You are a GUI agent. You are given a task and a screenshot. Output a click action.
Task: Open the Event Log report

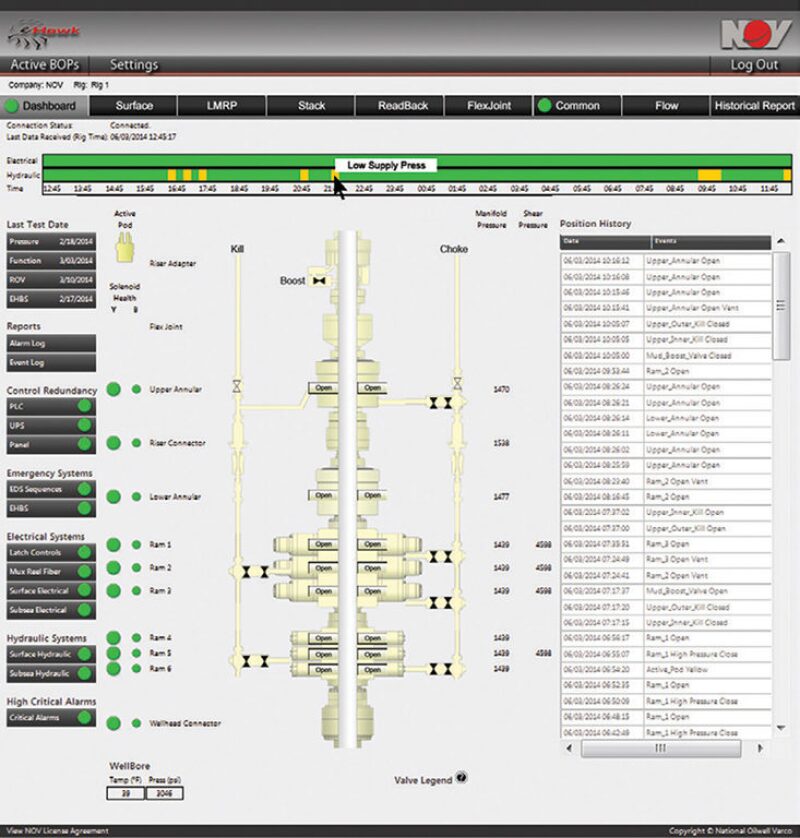(x=51, y=362)
